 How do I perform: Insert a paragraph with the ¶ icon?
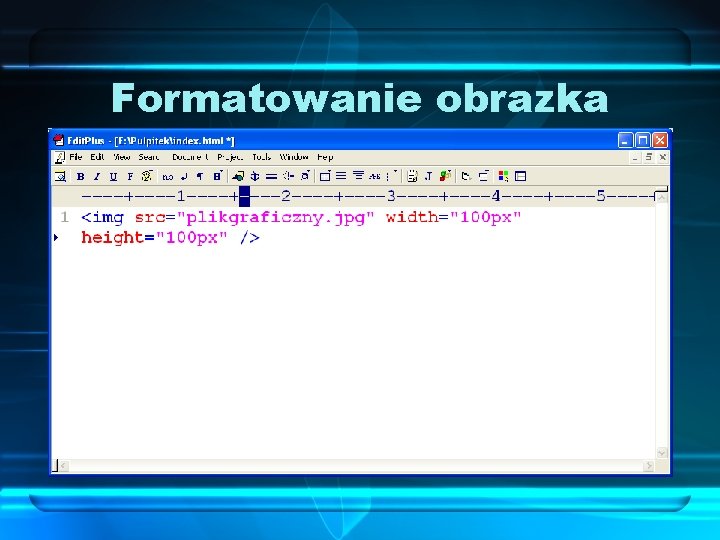point(200,176)
